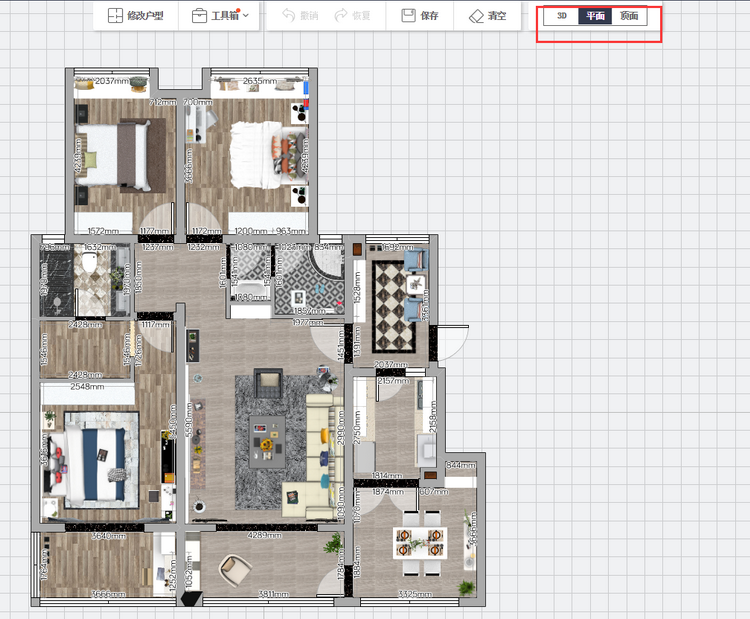Select the gray coffee table in living room

click(x=267, y=442)
